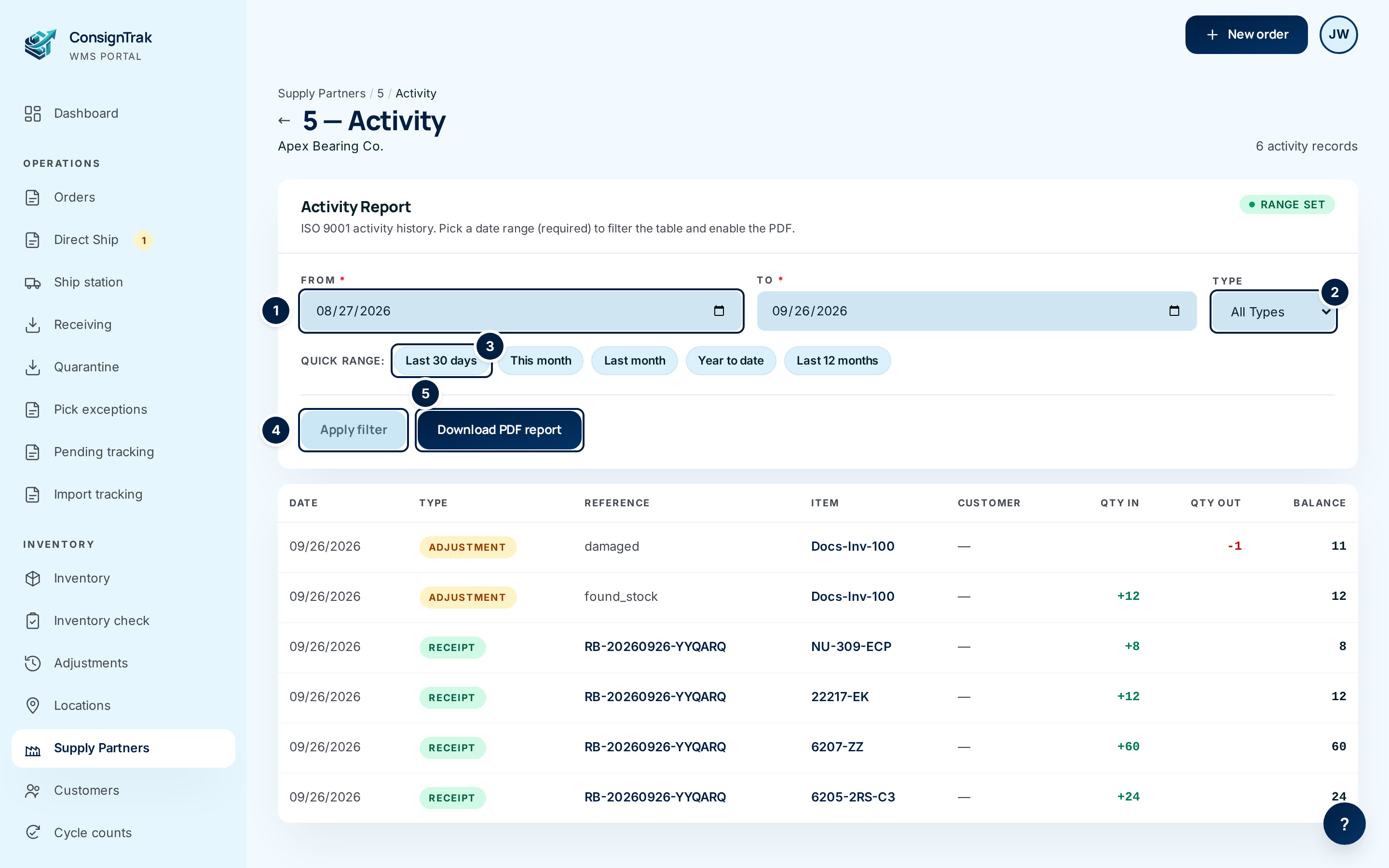The height and width of the screenshot is (868, 1389).
Task: Select the Last 12 months quick range
Action: (837, 361)
